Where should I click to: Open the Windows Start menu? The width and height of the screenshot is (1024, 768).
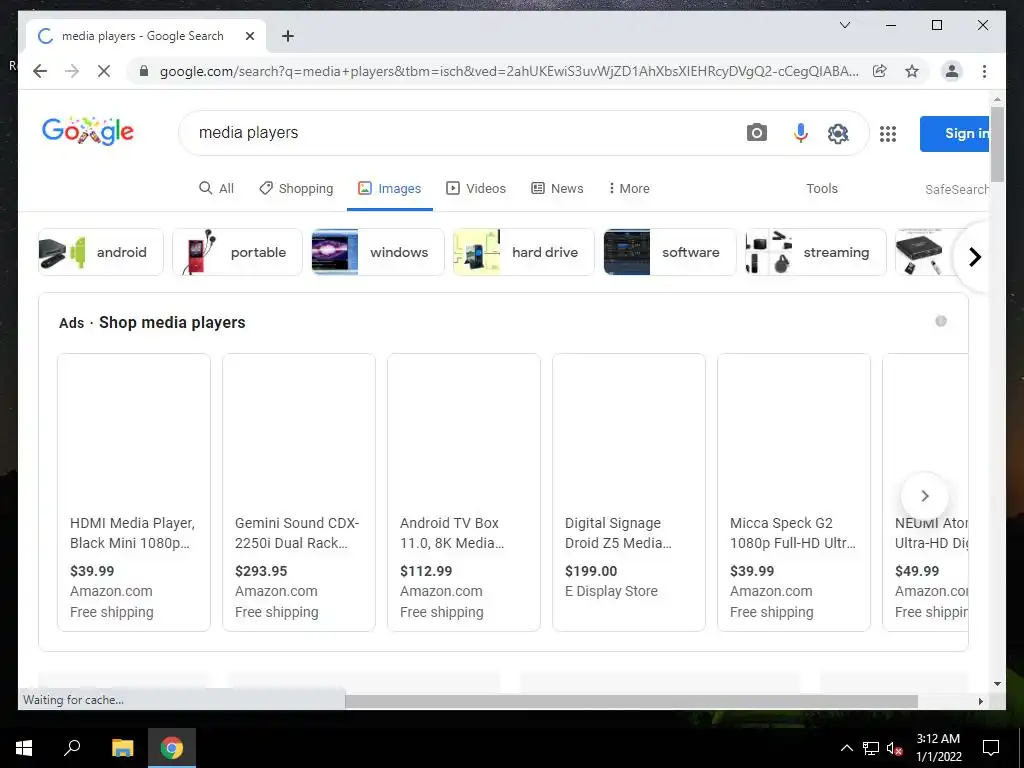pos(24,748)
